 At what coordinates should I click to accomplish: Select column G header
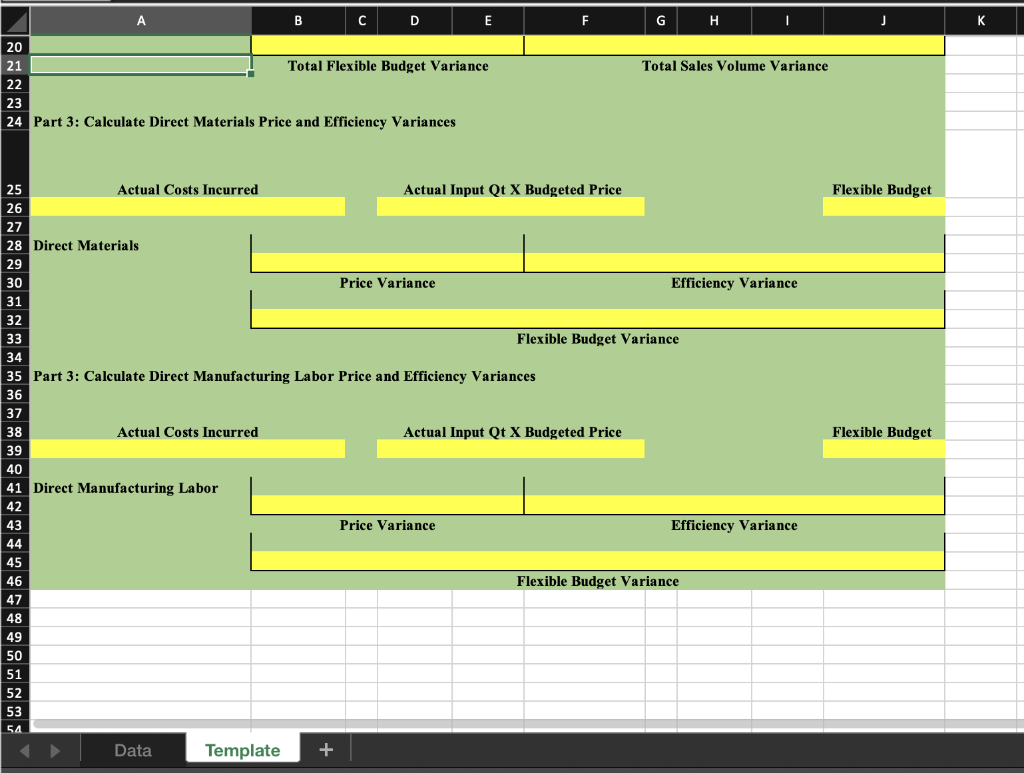(x=661, y=21)
